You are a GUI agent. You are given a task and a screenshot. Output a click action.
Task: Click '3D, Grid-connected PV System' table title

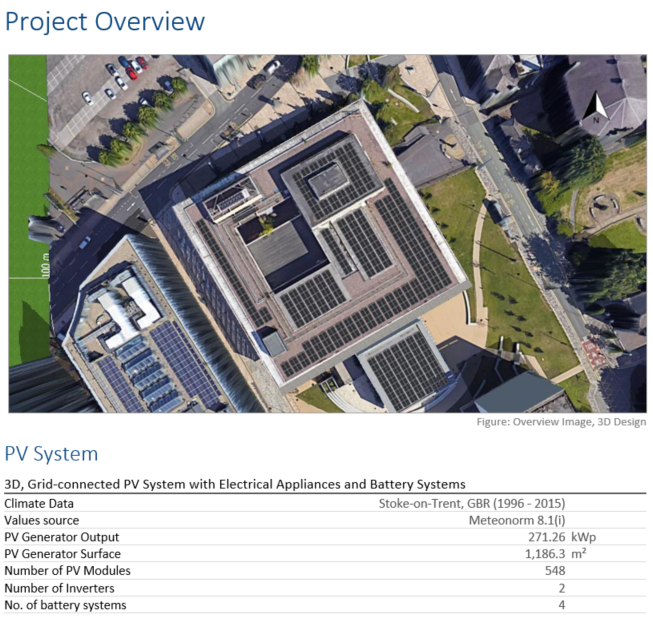point(235,484)
